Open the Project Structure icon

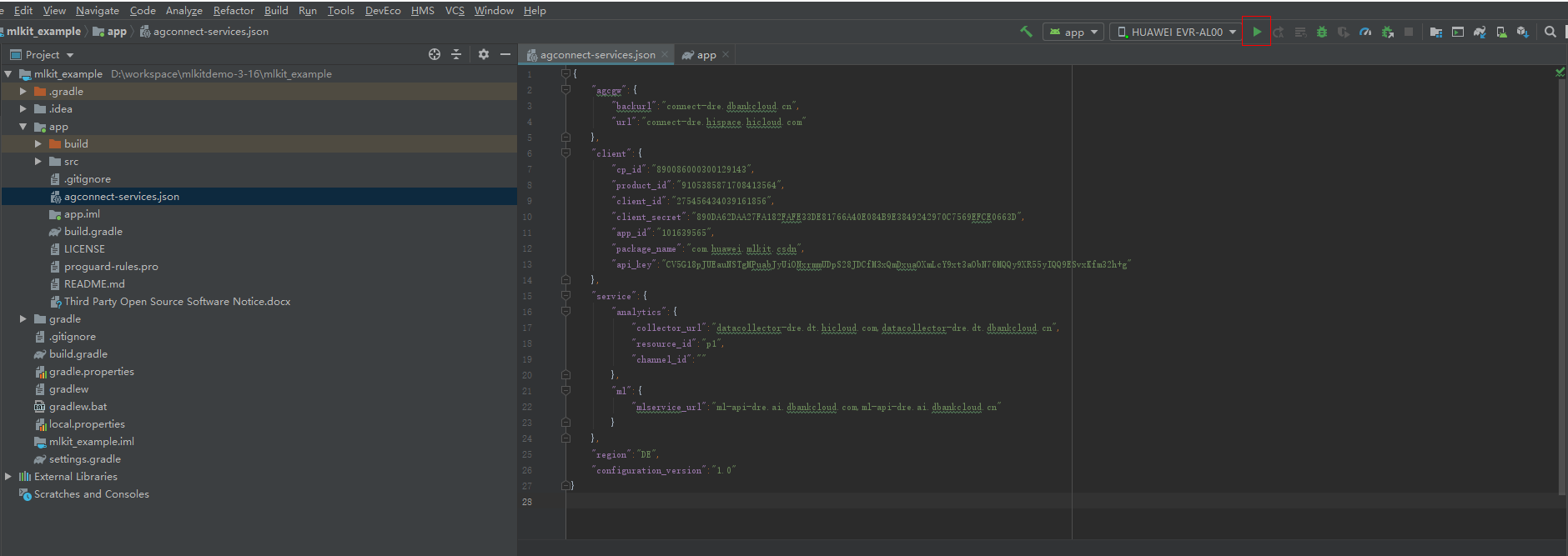1436,32
